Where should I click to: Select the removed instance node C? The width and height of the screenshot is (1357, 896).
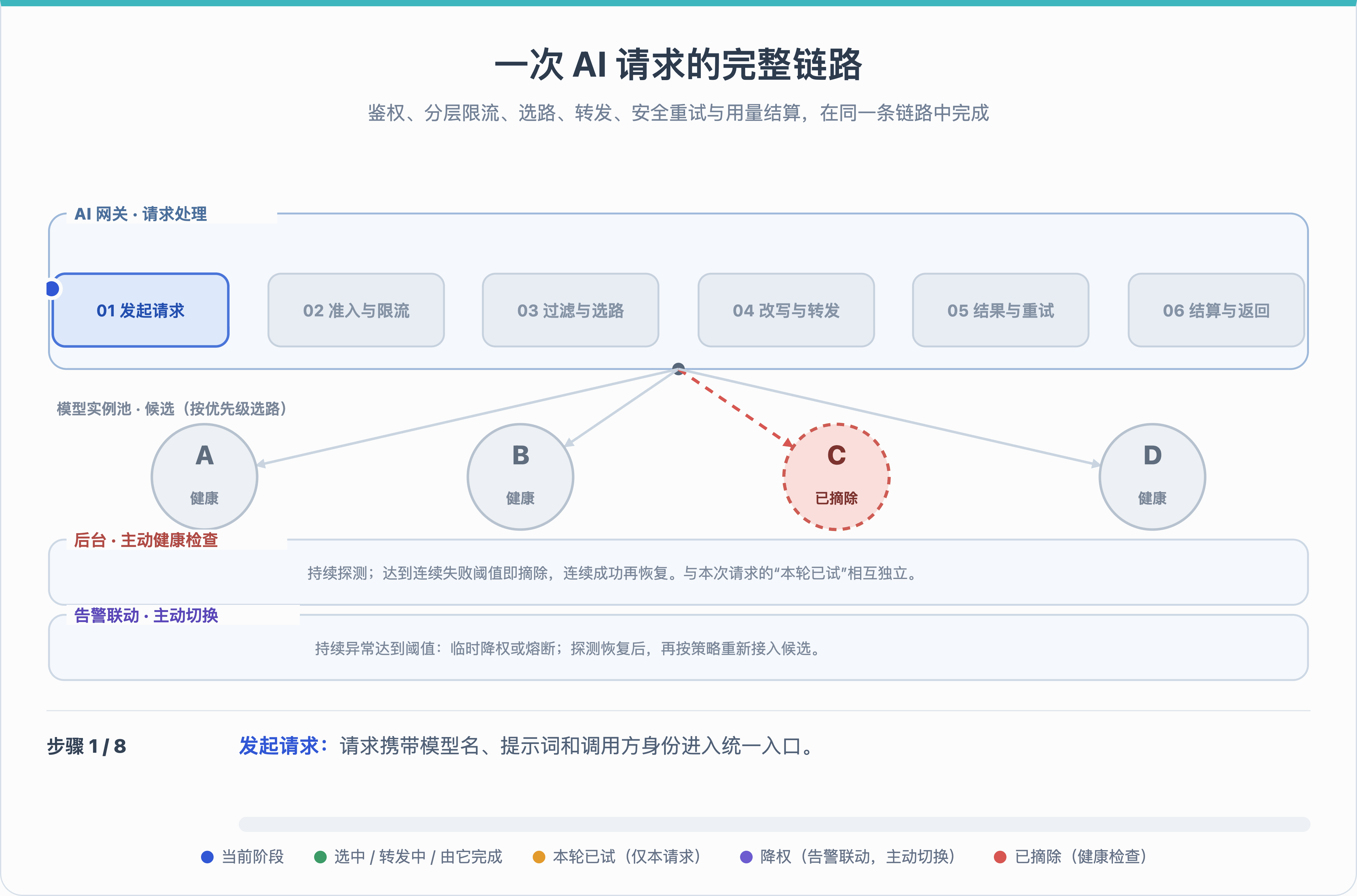[x=837, y=477]
